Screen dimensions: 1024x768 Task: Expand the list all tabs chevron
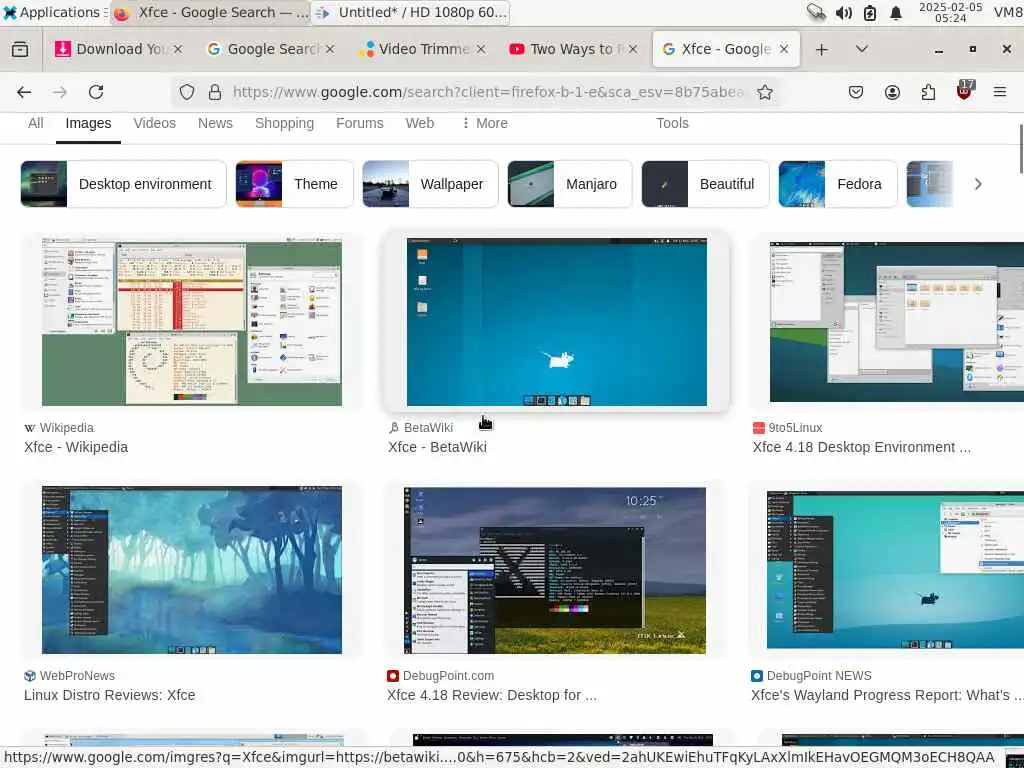(x=861, y=49)
